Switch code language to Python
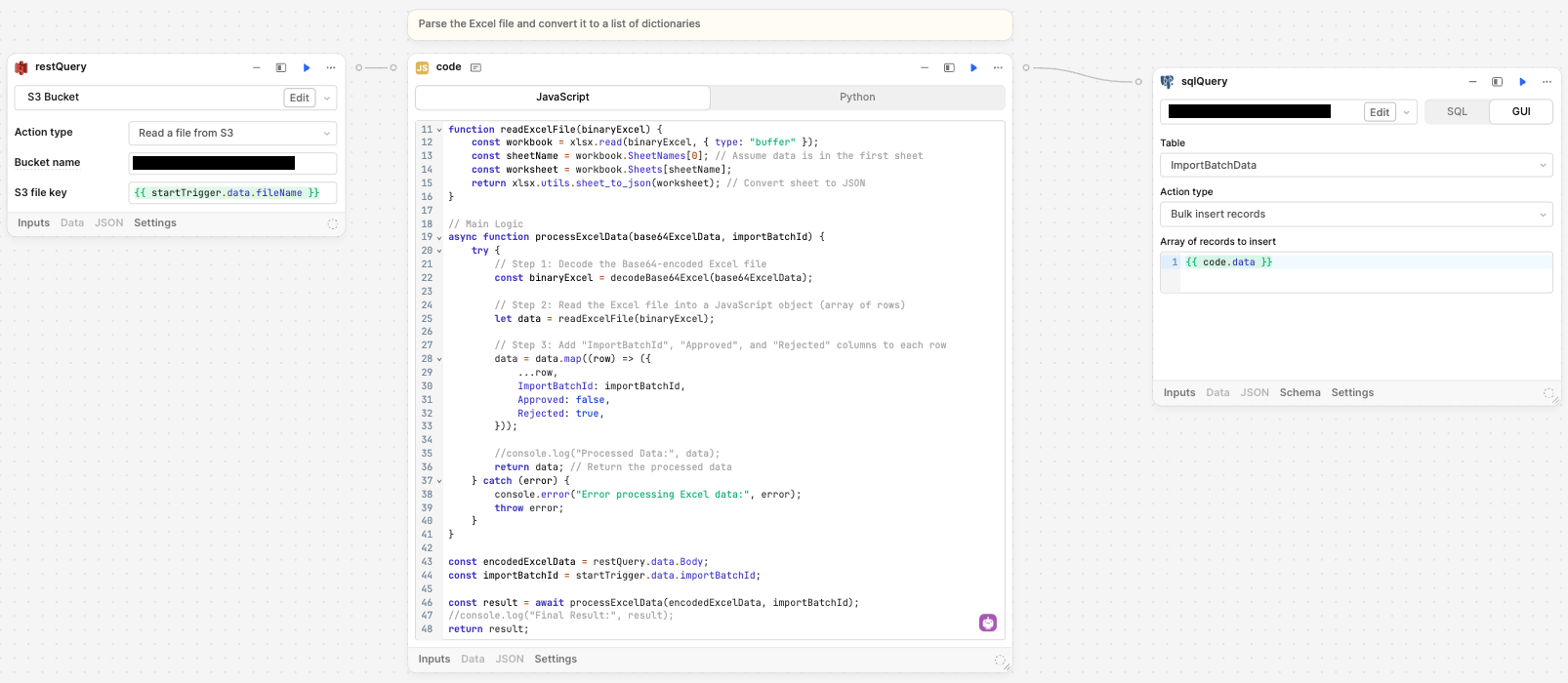Screen dimensions: 1568x683 857,98
